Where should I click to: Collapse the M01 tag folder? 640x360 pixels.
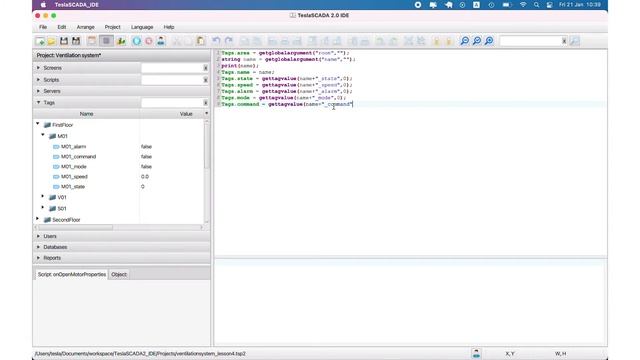(43, 135)
